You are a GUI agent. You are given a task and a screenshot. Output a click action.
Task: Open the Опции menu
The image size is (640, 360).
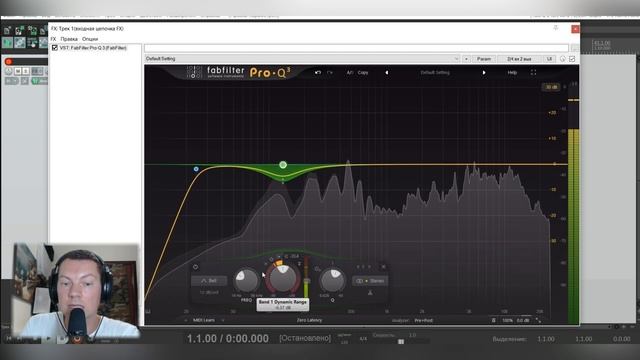pos(90,39)
